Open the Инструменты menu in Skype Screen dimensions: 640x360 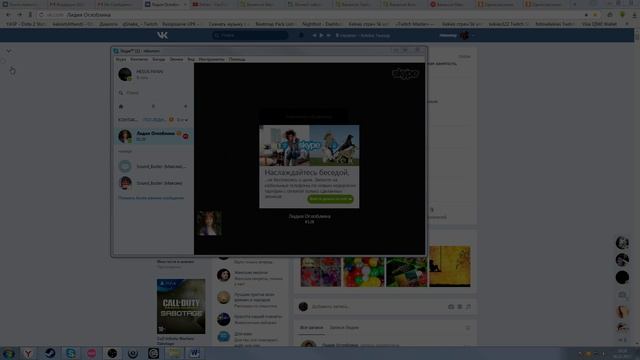point(211,59)
